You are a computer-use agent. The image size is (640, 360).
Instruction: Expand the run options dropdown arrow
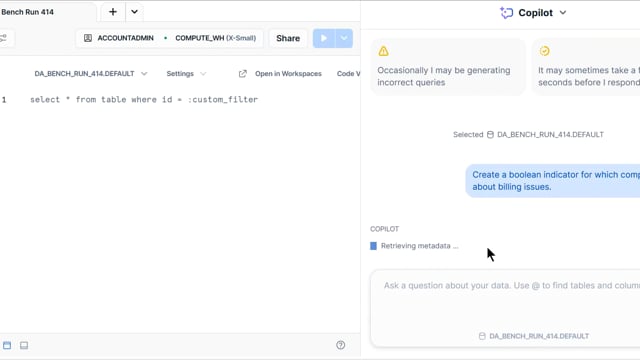pyautogui.click(x=344, y=38)
